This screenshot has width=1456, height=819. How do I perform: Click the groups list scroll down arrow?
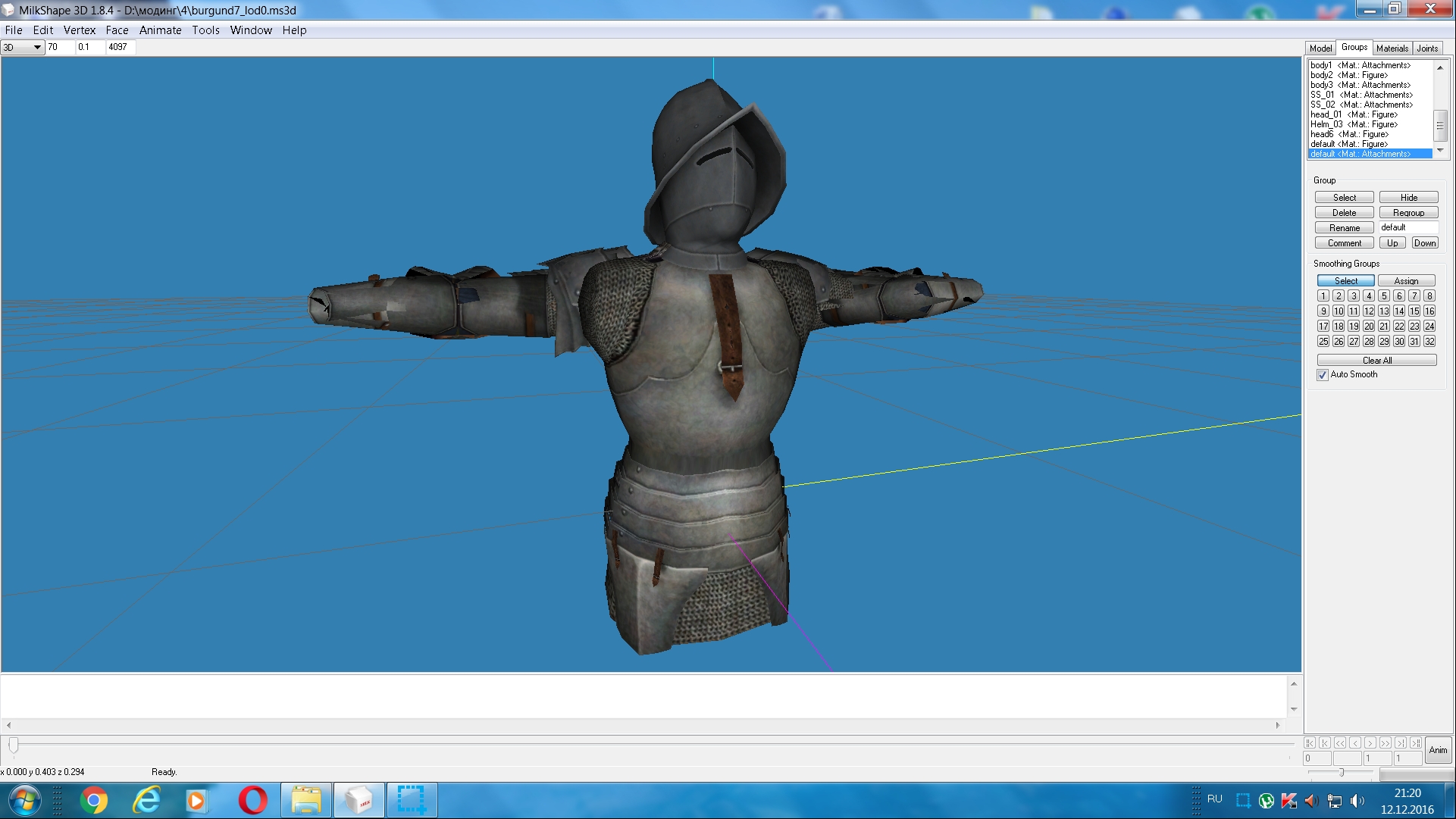click(1440, 151)
